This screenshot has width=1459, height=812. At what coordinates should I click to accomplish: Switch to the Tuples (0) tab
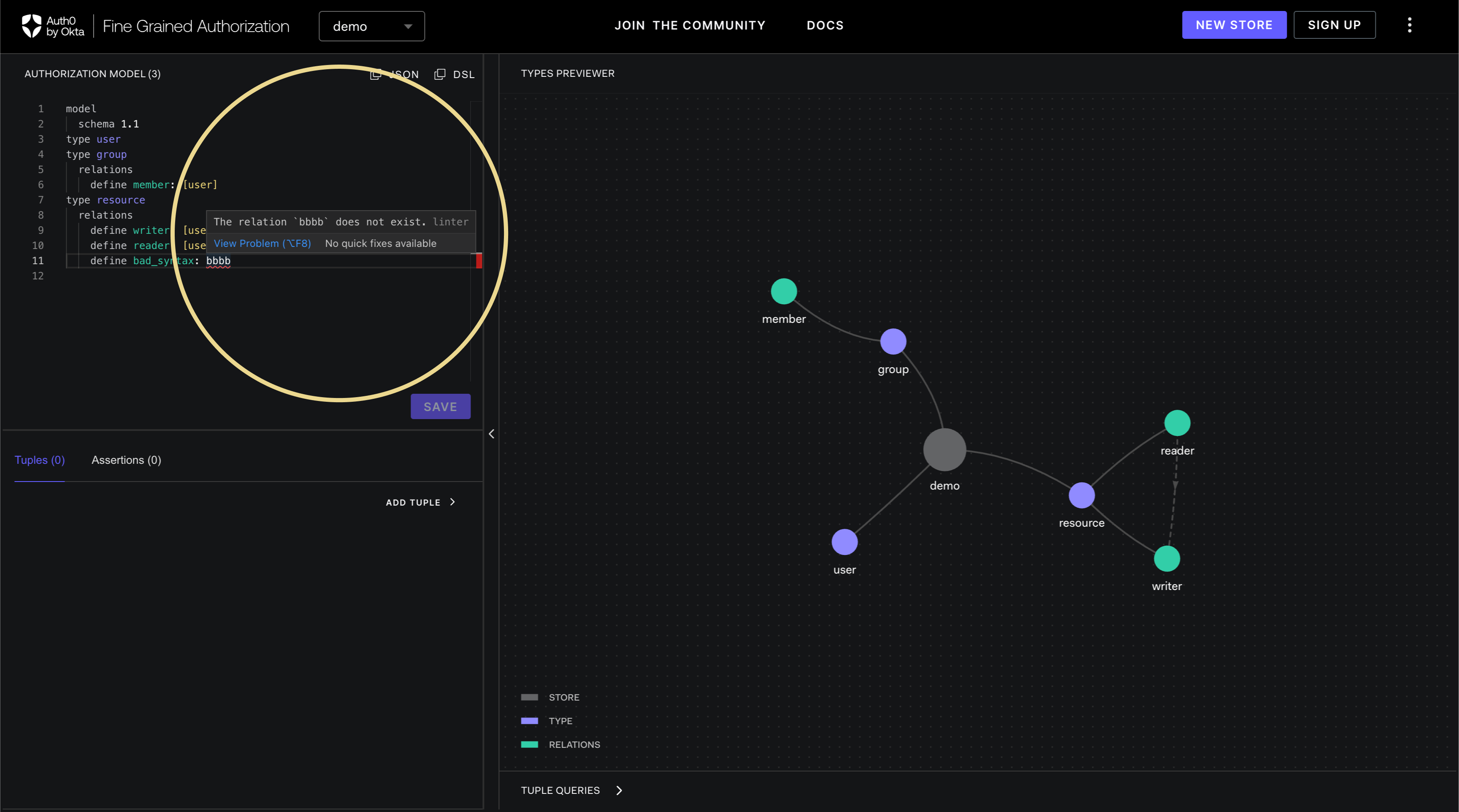40,460
